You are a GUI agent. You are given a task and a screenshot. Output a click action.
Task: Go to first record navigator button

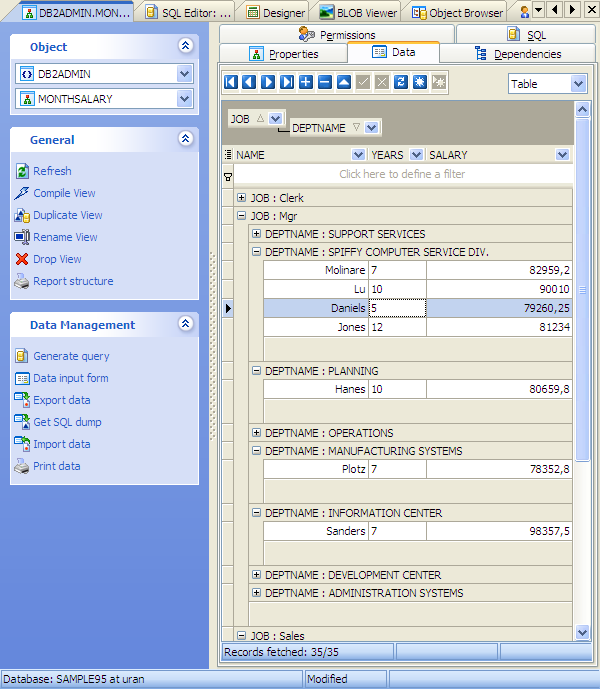pos(231,82)
